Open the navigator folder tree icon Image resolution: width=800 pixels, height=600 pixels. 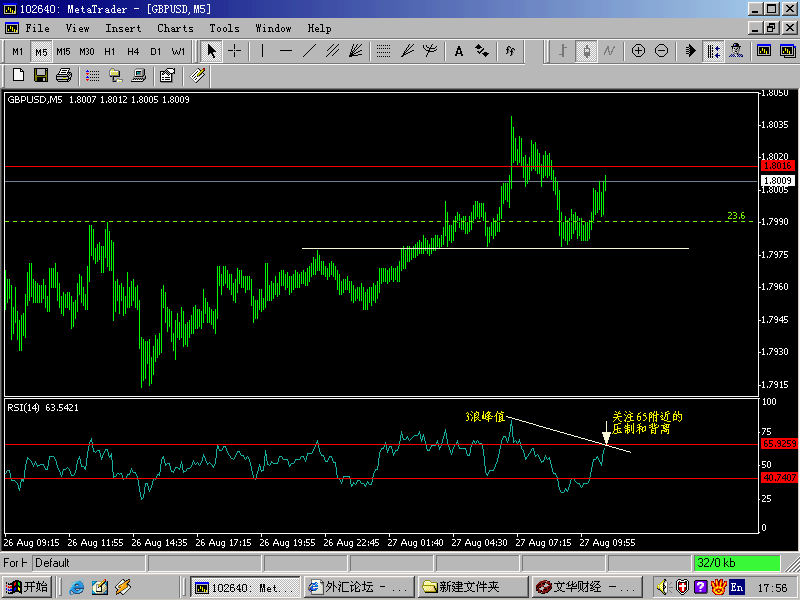[x=115, y=76]
